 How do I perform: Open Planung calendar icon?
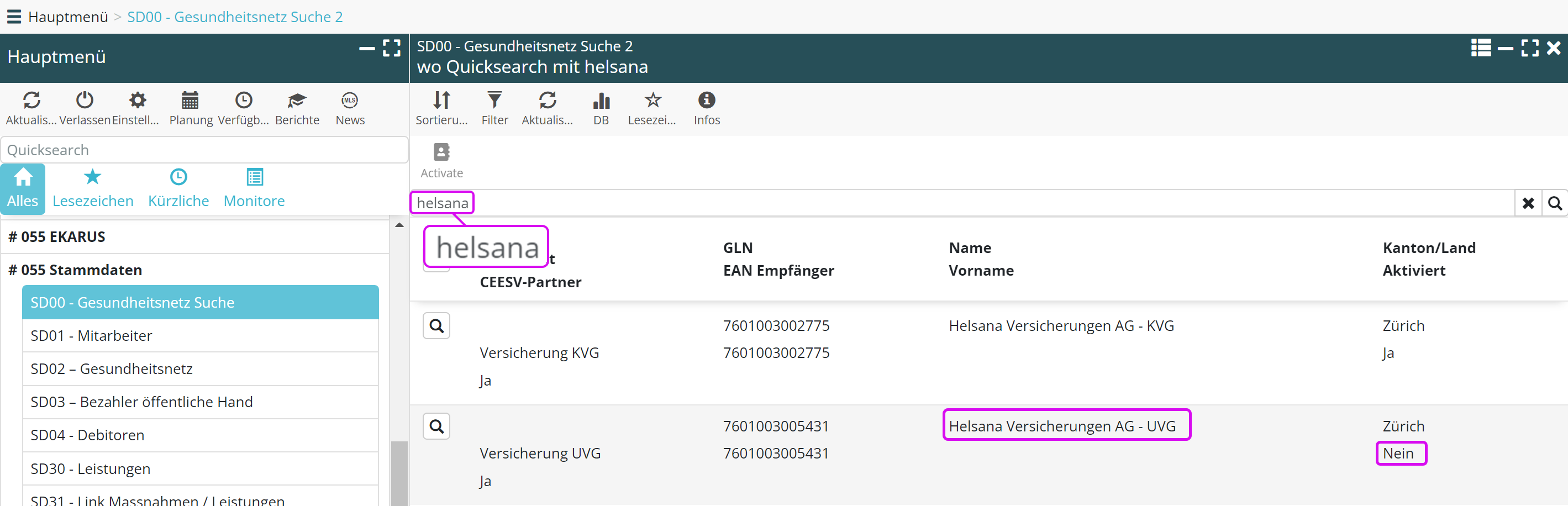click(191, 101)
